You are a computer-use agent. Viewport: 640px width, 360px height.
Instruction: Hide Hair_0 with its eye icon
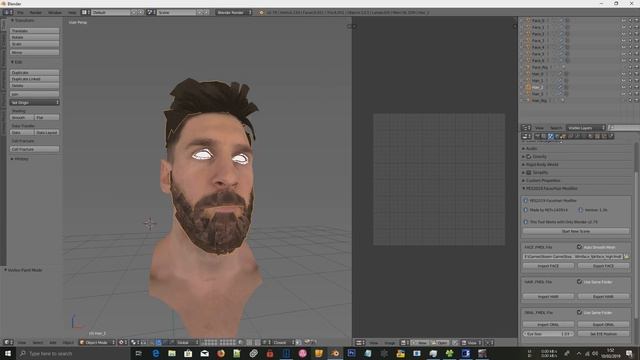(624, 74)
